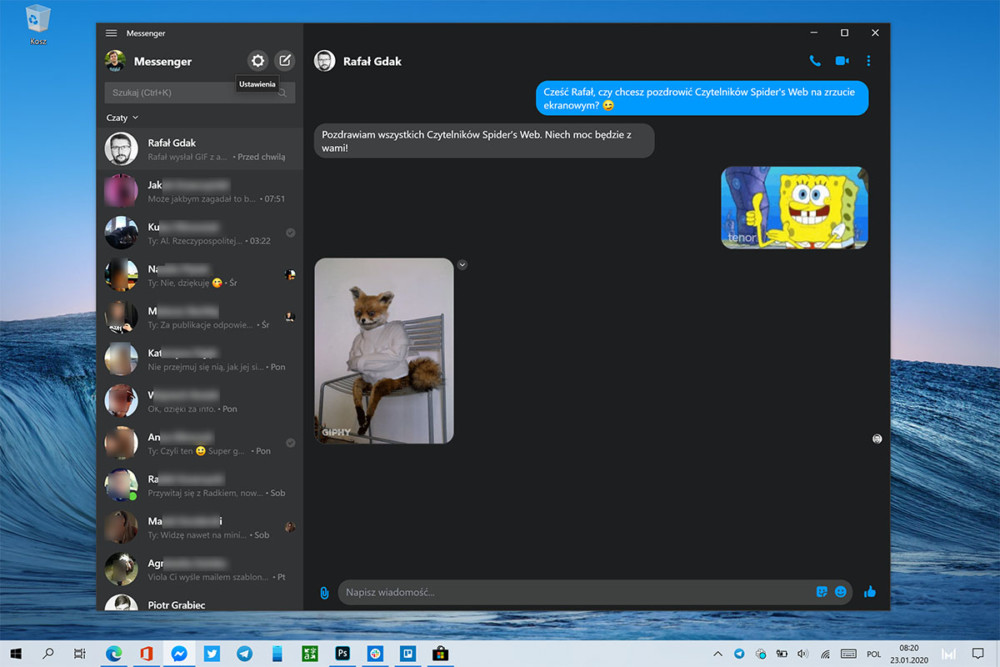Open the Rafał Gdak conversation in list
This screenshot has width=1000, height=667.
pyautogui.click(x=200, y=149)
